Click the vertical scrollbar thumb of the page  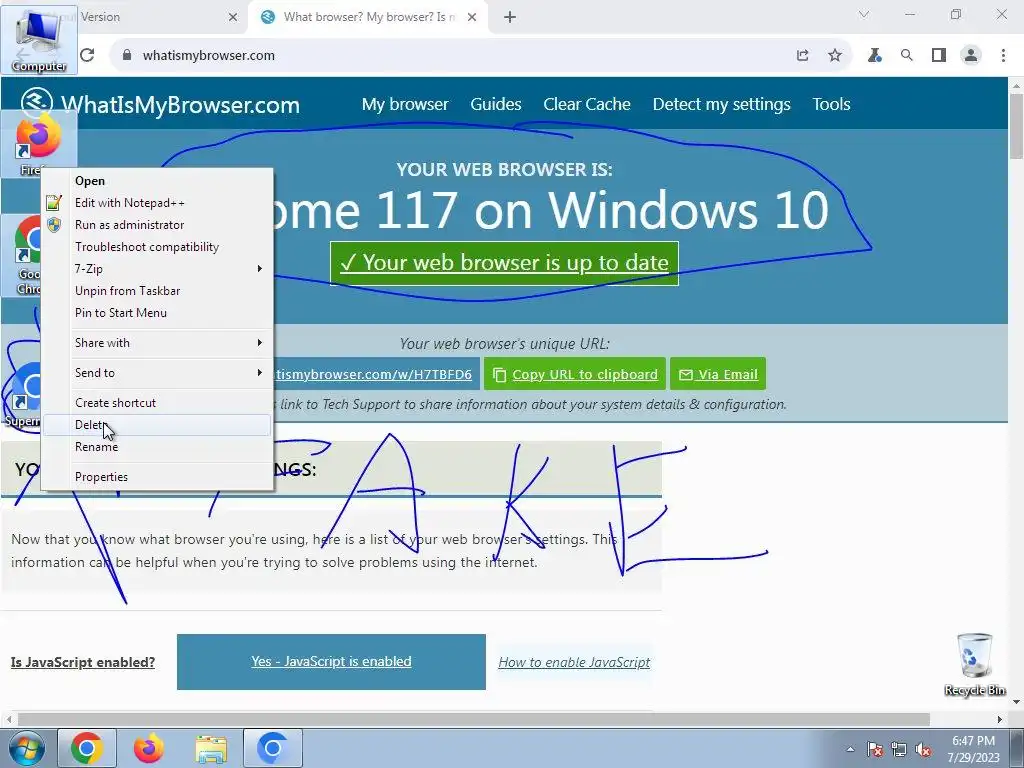[x=1016, y=126]
